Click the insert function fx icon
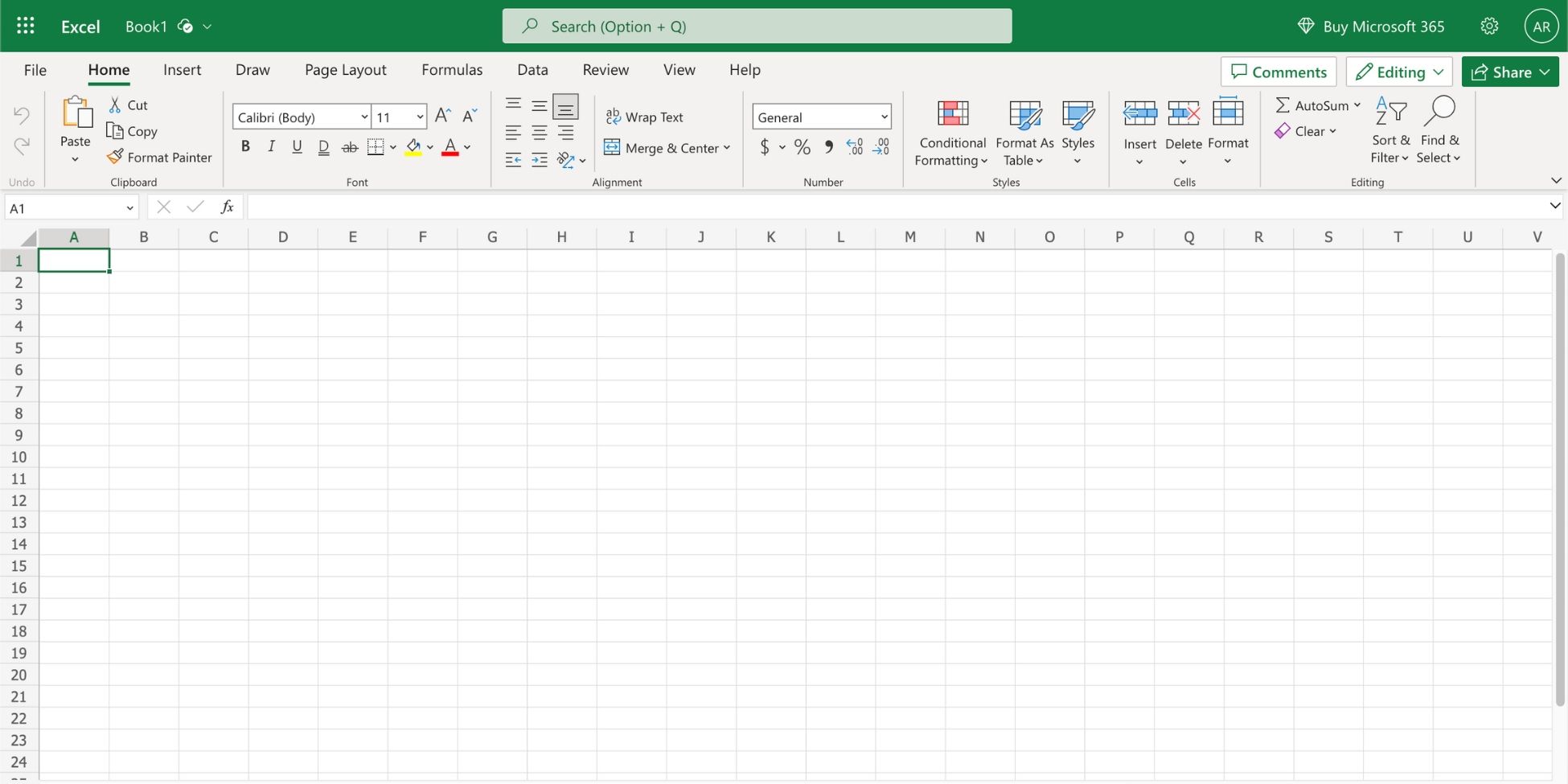 click(228, 207)
